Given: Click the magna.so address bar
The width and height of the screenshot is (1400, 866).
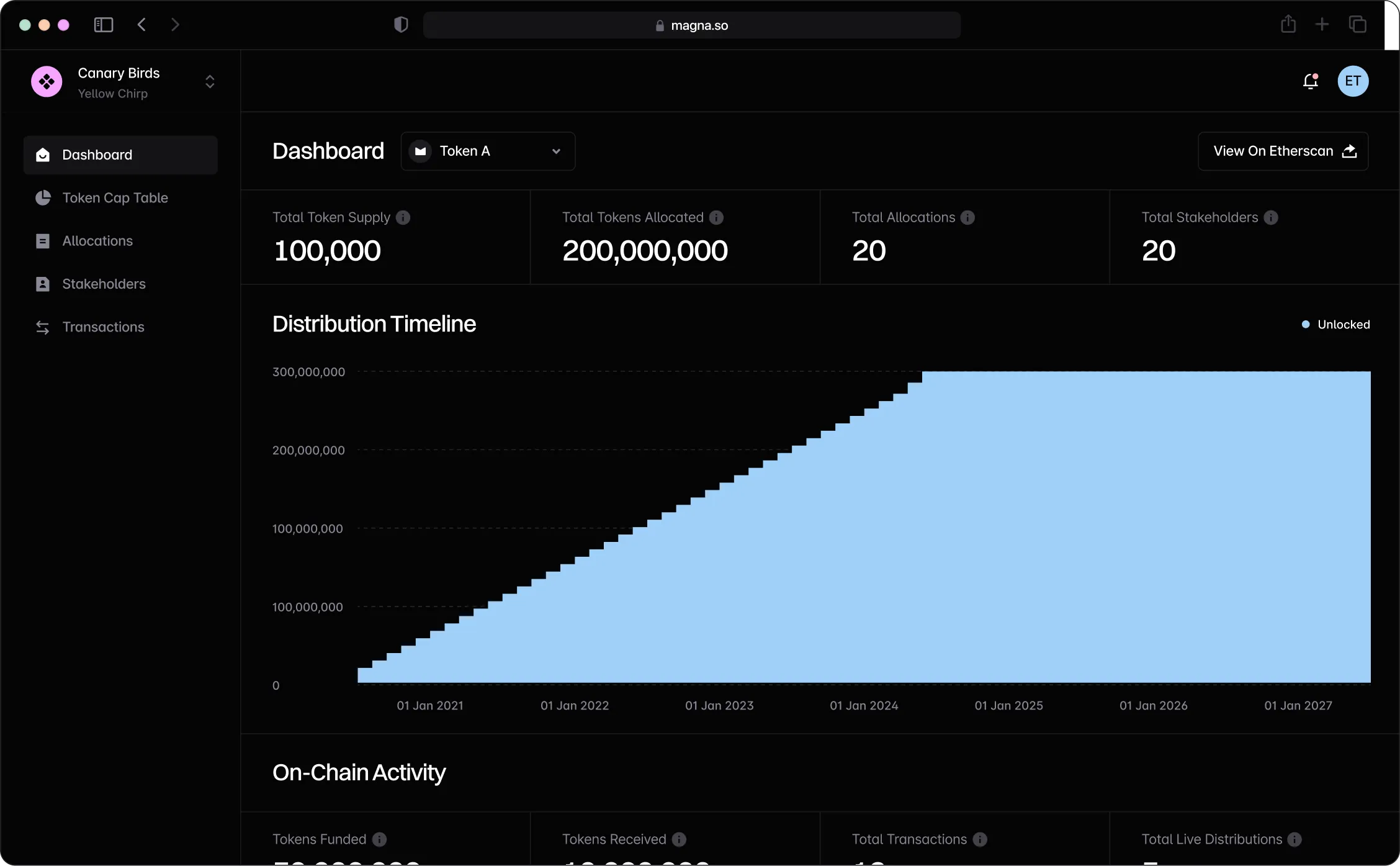Looking at the screenshot, I should pos(692,25).
